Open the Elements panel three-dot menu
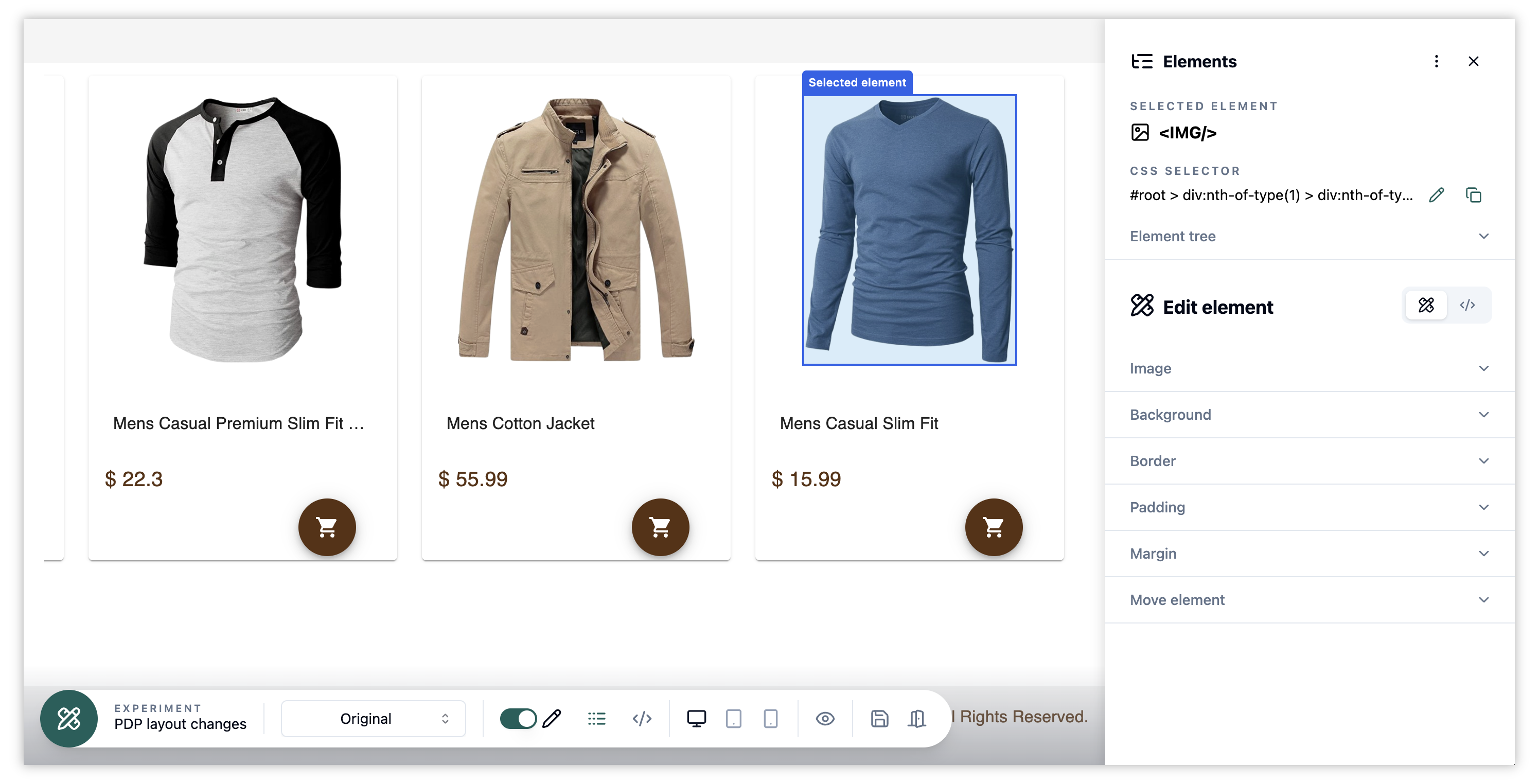 point(1436,62)
